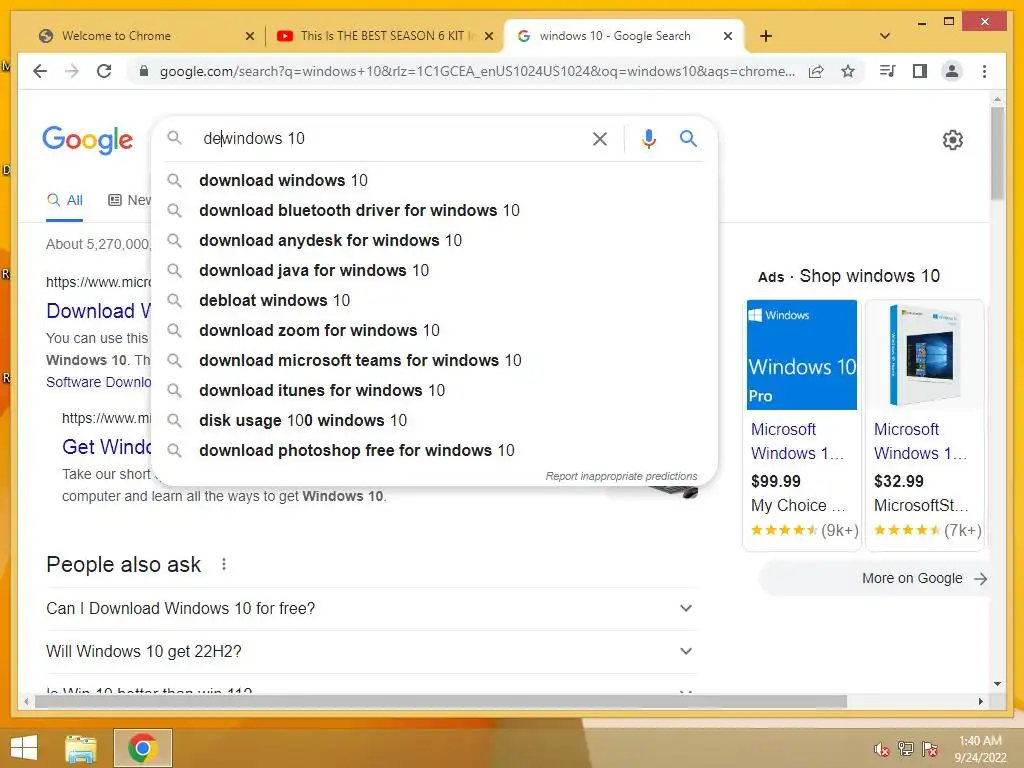View site info via the padlock icon
Viewport: 1024px width, 768px height.
tap(144, 71)
